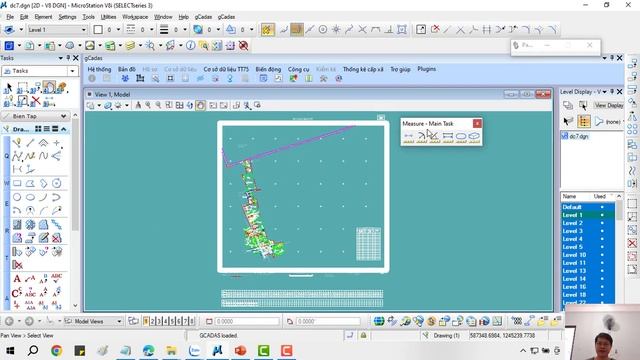Viewport: 640px width, 360px height.
Task: Click the hierarchy tree icon in Level Display
Action: pos(584,121)
